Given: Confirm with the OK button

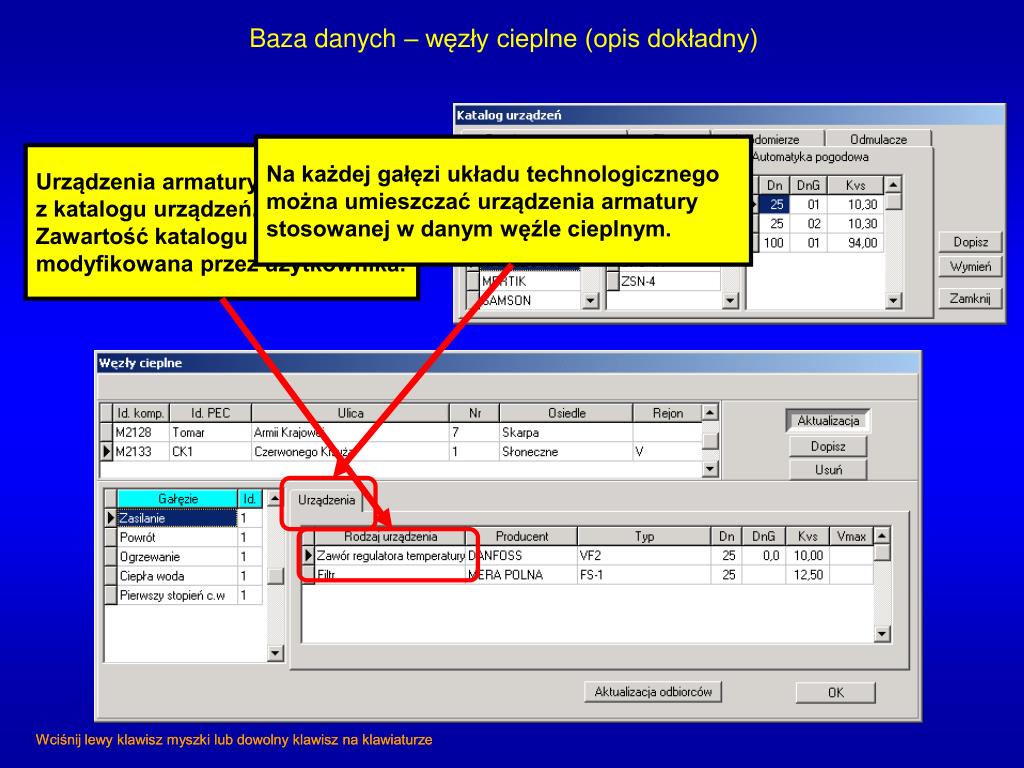Looking at the screenshot, I should pos(835,692).
